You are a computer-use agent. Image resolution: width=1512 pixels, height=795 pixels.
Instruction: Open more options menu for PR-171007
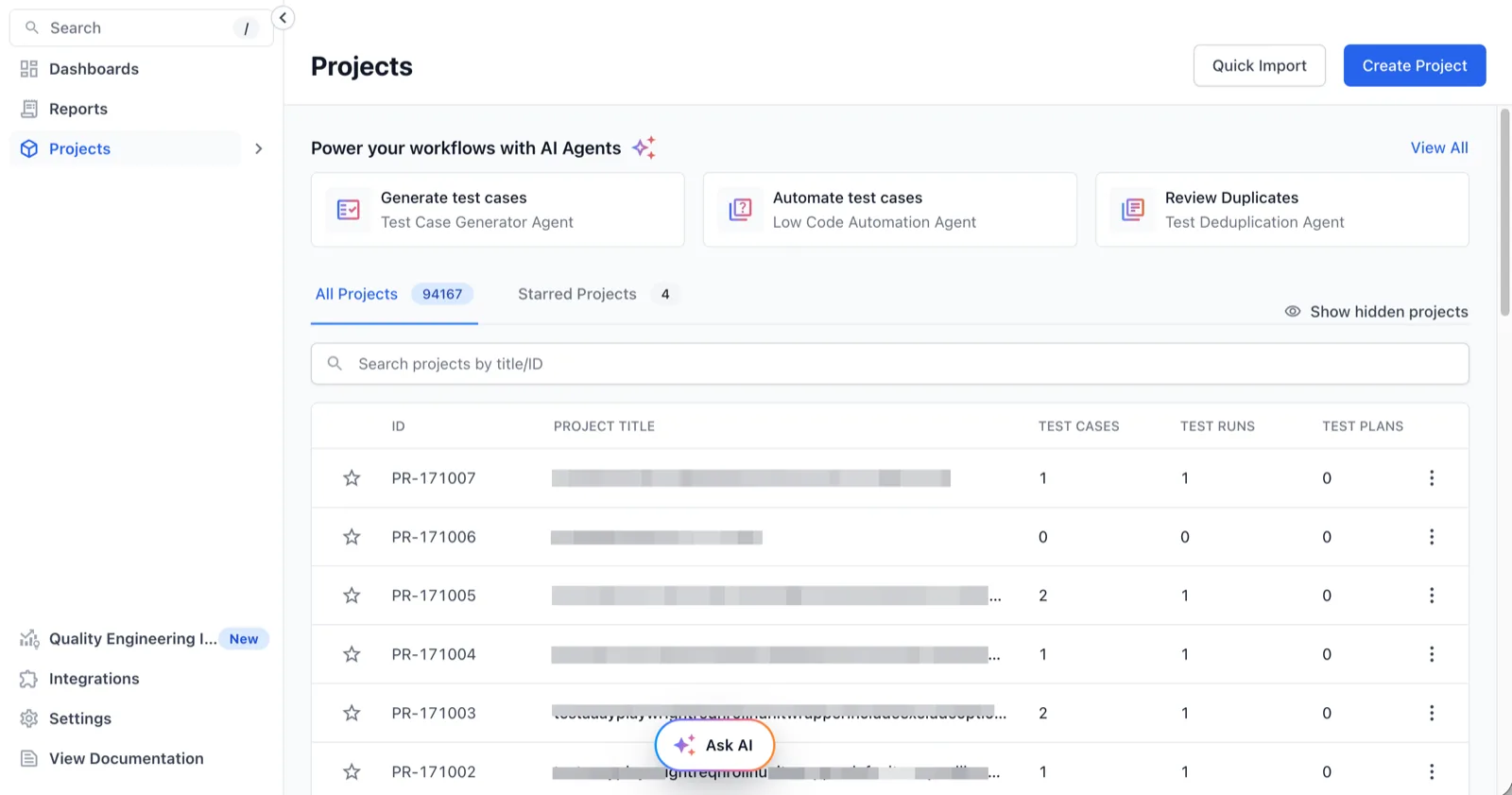pos(1432,478)
